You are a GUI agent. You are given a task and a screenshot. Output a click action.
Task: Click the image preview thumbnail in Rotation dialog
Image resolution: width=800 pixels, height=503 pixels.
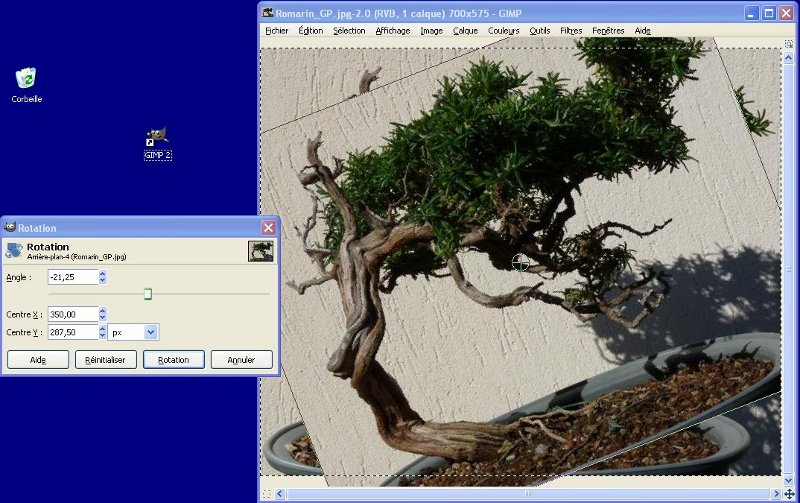pos(260,251)
